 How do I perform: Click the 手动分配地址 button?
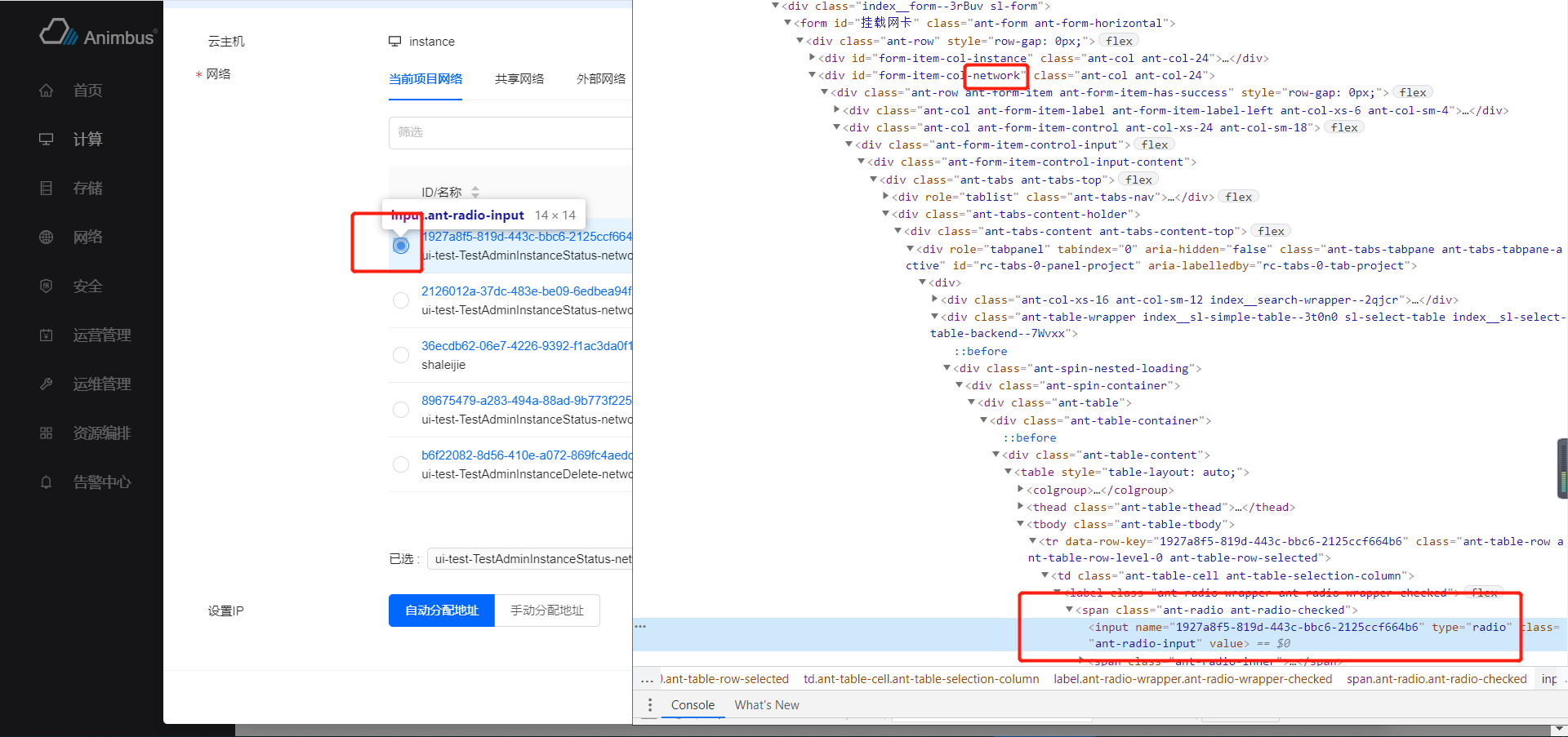[547, 610]
